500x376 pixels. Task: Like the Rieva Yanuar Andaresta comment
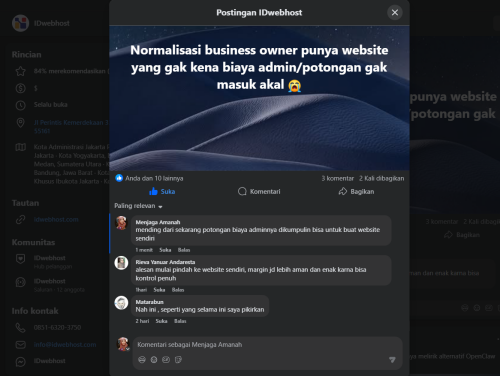tap(159, 290)
